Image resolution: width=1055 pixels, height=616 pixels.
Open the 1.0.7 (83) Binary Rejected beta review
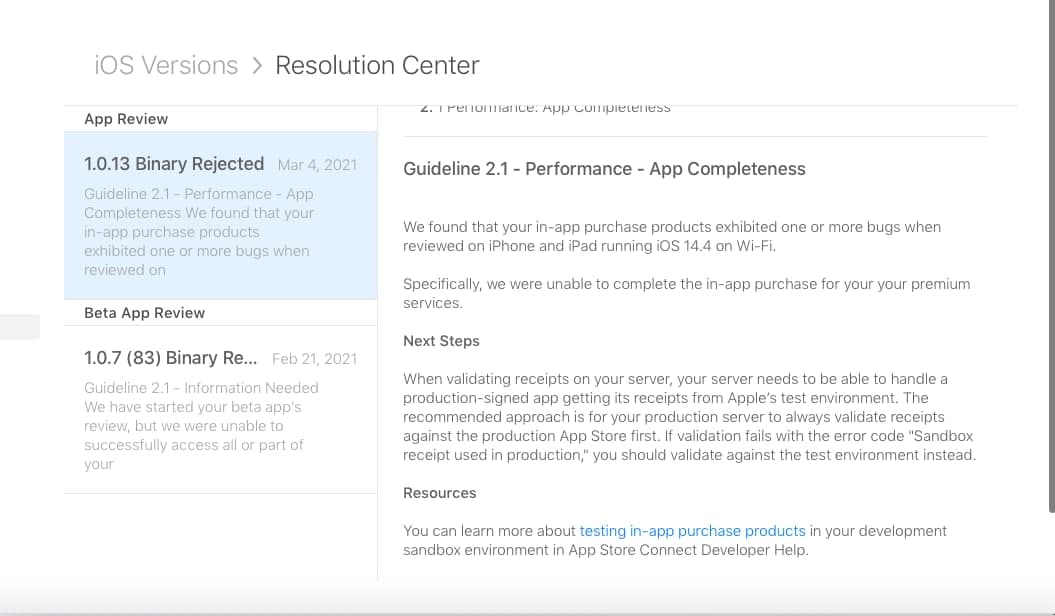click(170, 357)
